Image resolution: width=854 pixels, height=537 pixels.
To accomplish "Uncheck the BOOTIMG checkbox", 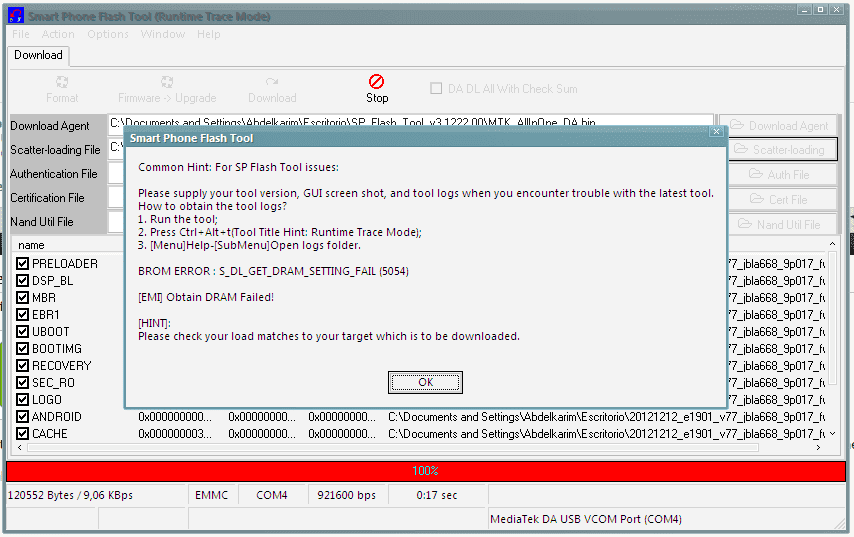I will (22, 348).
